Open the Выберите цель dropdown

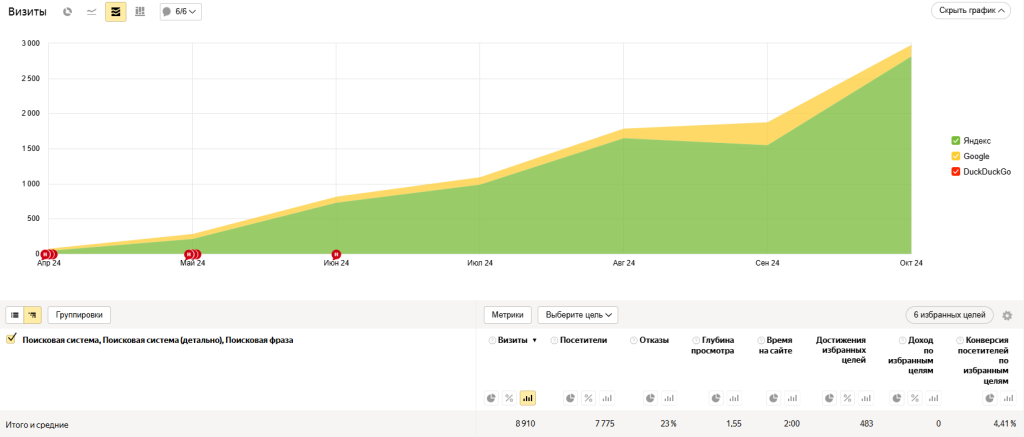[578, 315]
